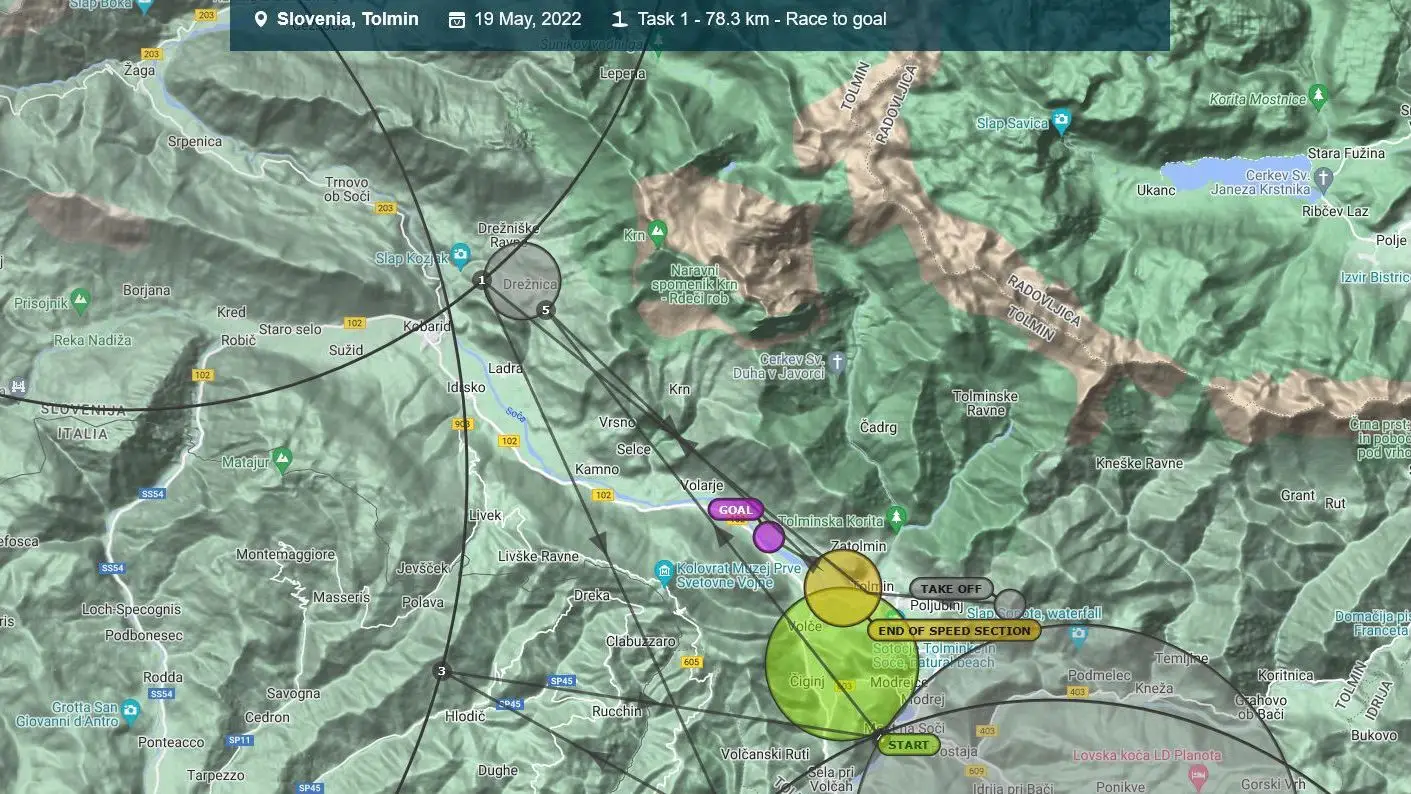Select the Korita Mostnice park icon
The height and width of the screenshot is (794, 1411).
[x=1318, y=96]
